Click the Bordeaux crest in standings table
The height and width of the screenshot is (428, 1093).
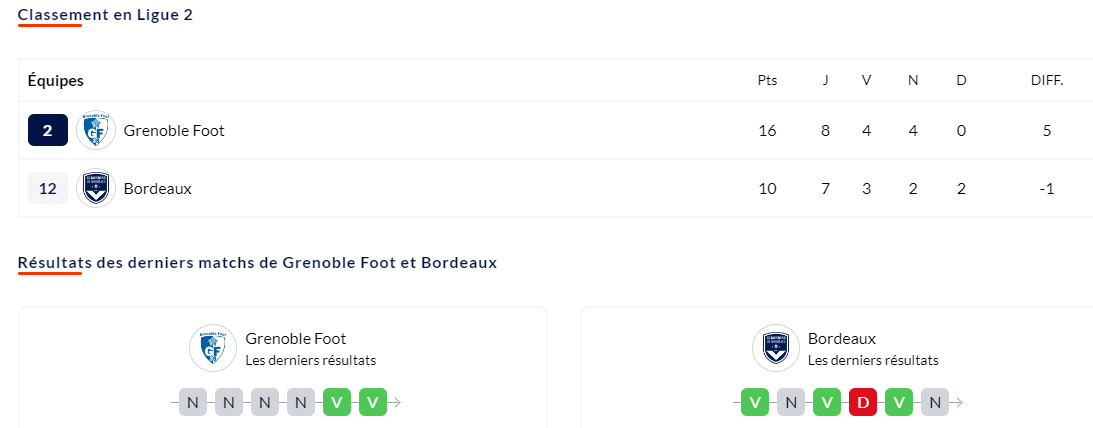[x=96, y=188]
